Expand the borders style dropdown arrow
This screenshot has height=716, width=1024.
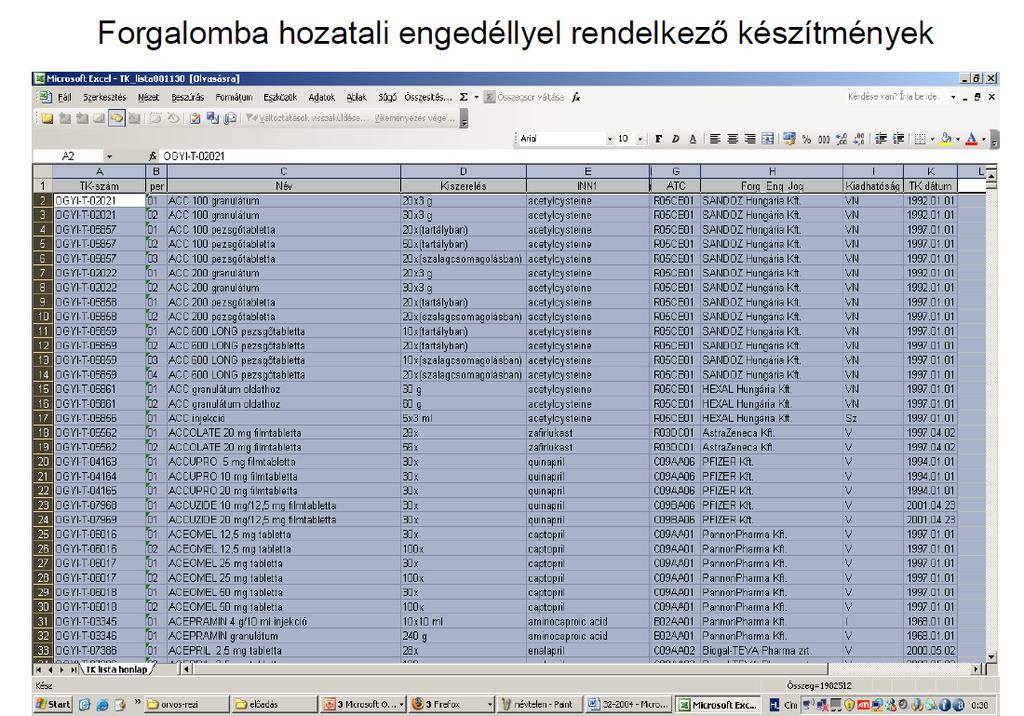[x=932, y=139]
